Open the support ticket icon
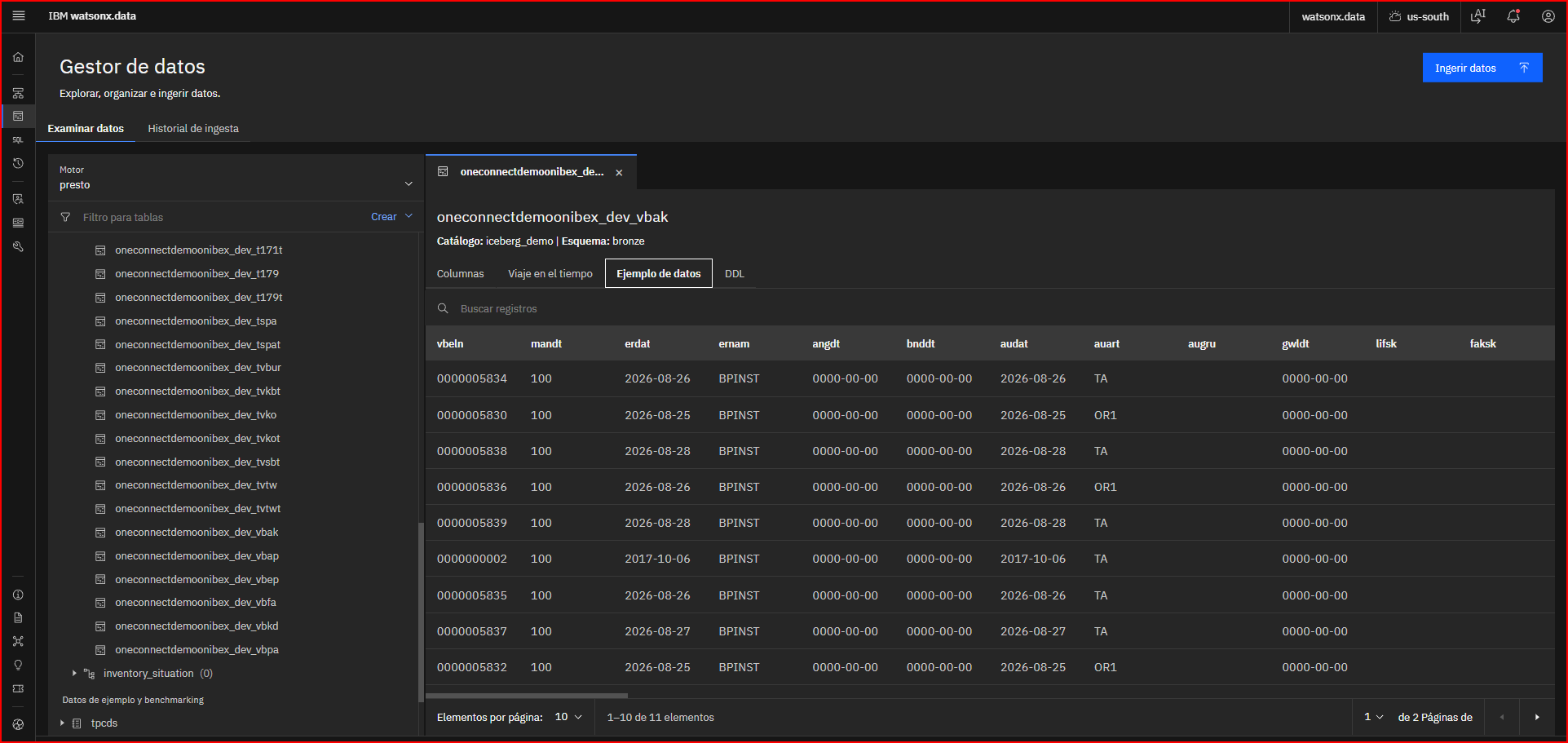The height and width of the screenshot is (743, 1568). point(18,688)
